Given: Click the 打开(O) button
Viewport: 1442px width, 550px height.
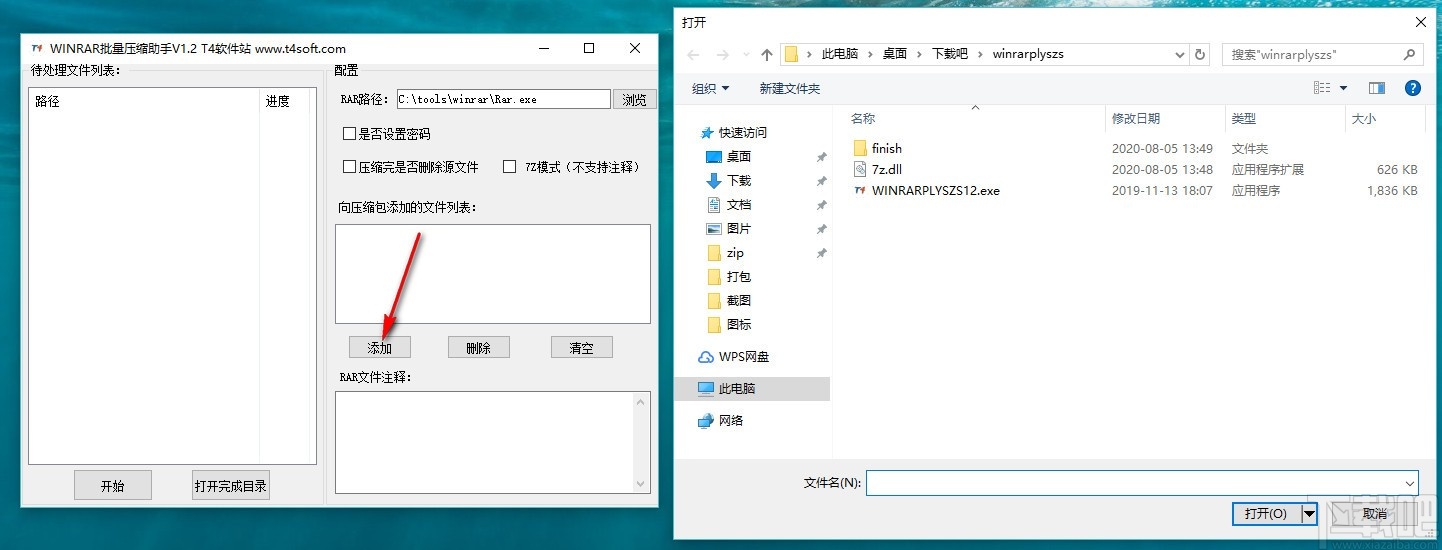Looking at the screenshot, I should (1266, 513).
